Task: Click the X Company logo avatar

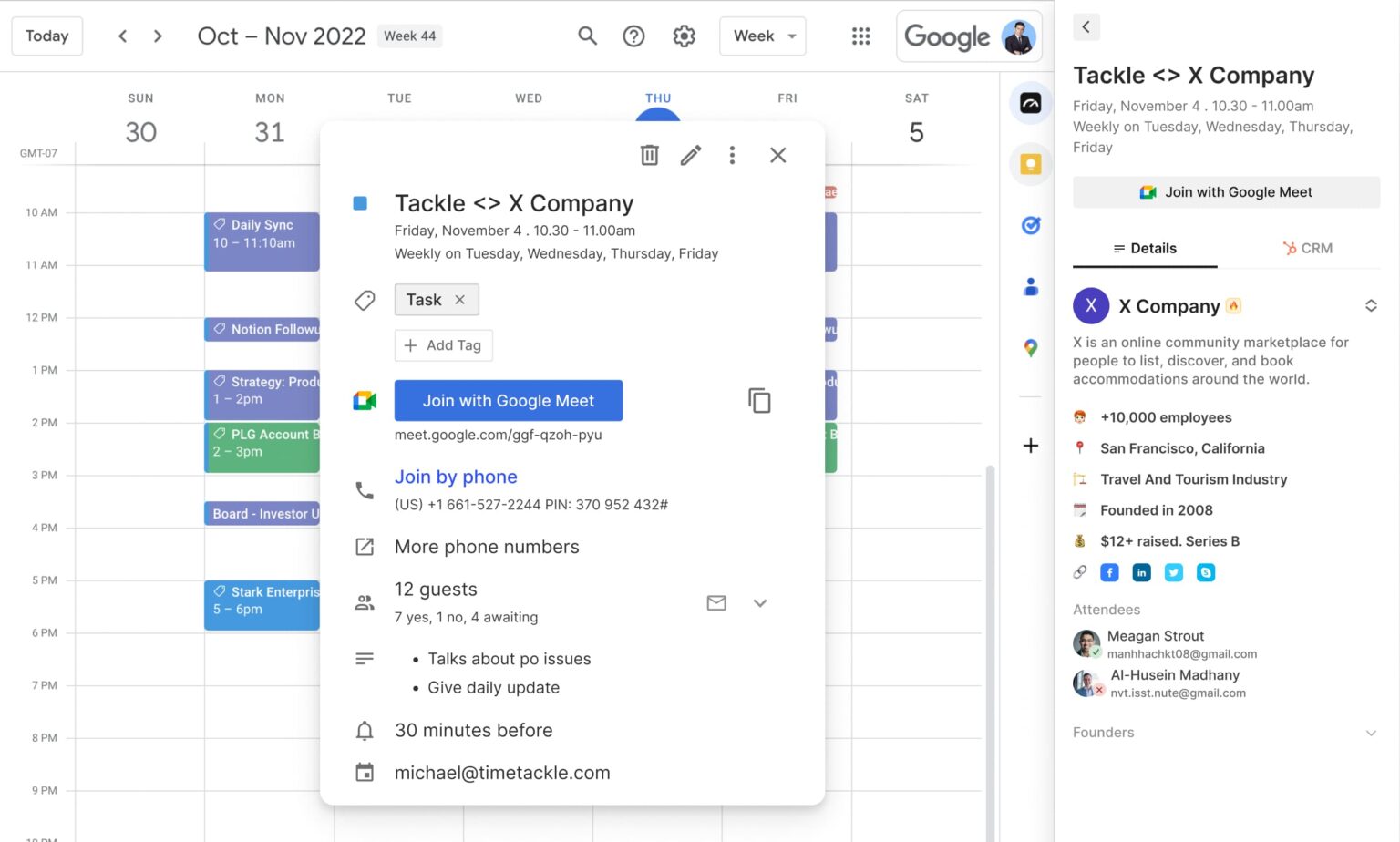Action: click(1091, 306)
